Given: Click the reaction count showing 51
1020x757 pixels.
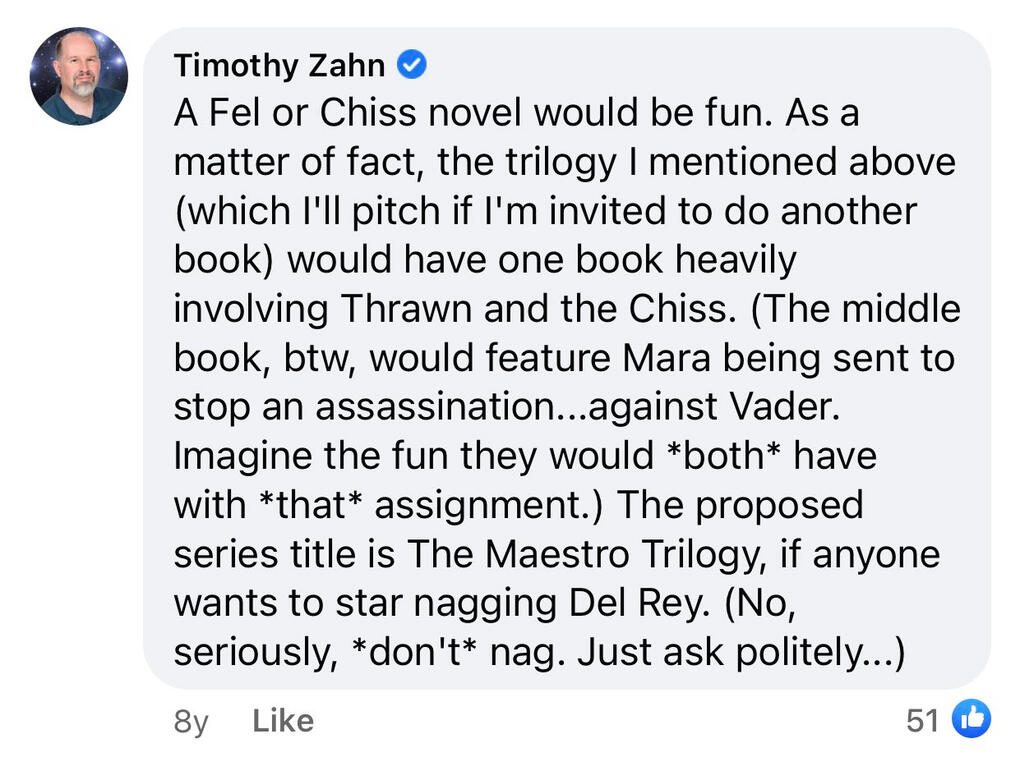Looking at the screenshot, I should 922,718.
